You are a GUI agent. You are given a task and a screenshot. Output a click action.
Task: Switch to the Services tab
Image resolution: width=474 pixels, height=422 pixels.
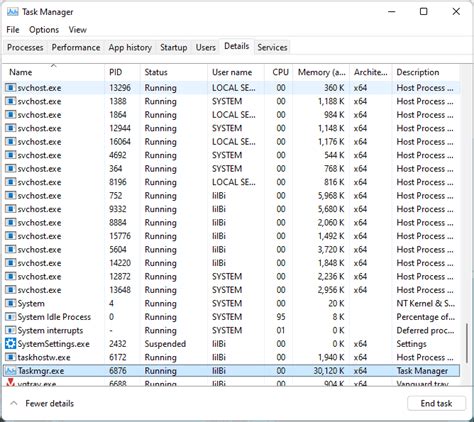tap(272, 47)
